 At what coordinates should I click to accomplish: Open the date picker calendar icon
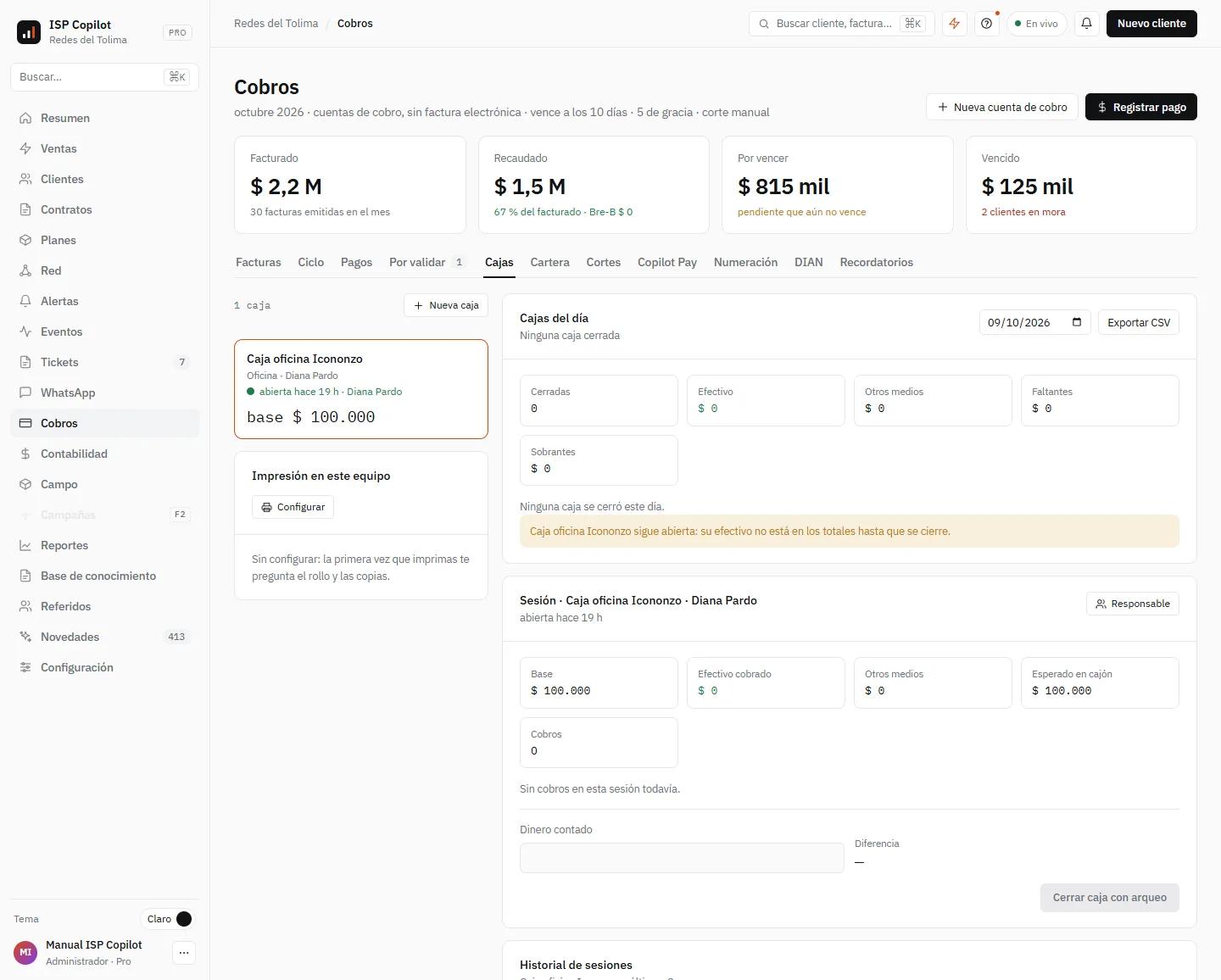(1077, 322)
